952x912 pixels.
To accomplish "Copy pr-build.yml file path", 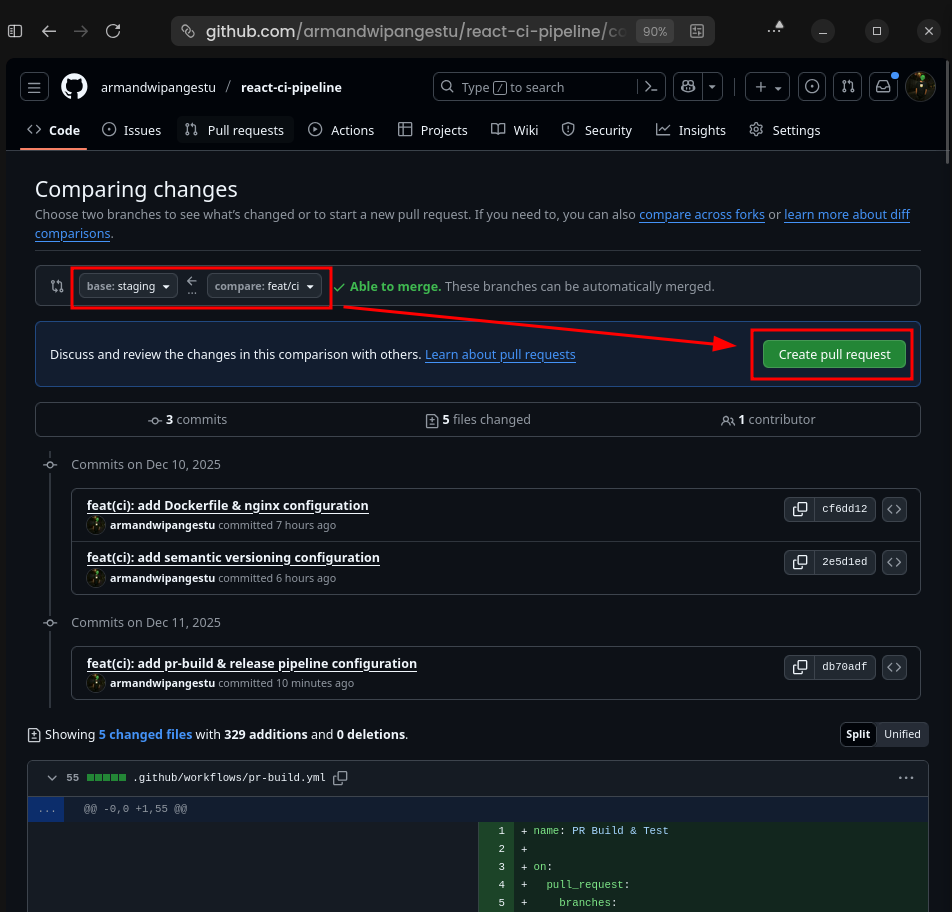I will [x=340, y=777].
